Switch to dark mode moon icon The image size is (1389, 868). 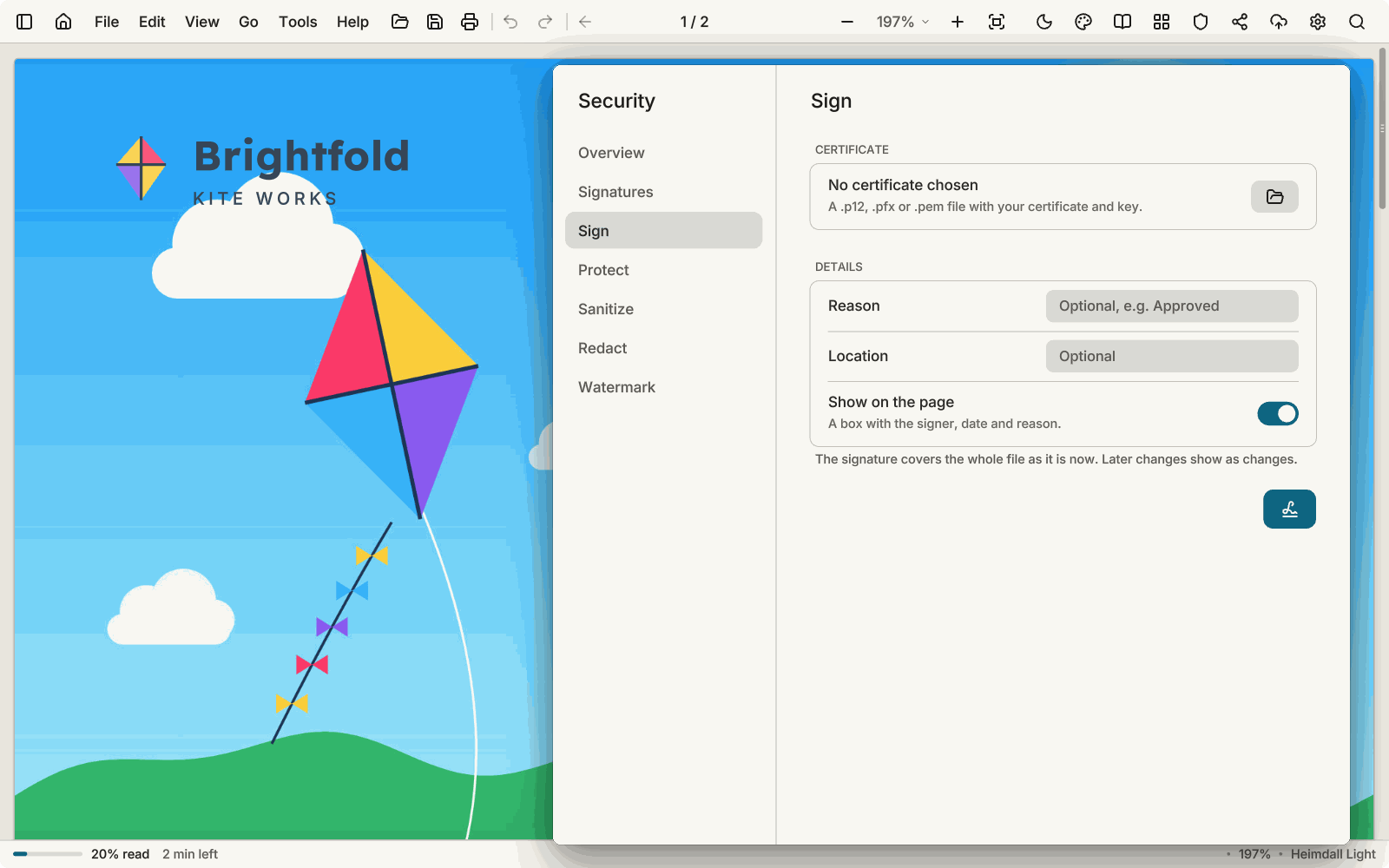(x=1044, y=22)
